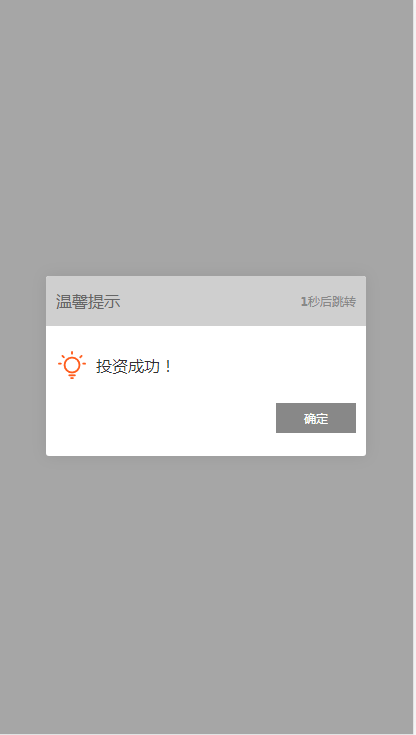Click the dimmed overlay below the dialog
The image size is (416, 735).
pos(206,591)
